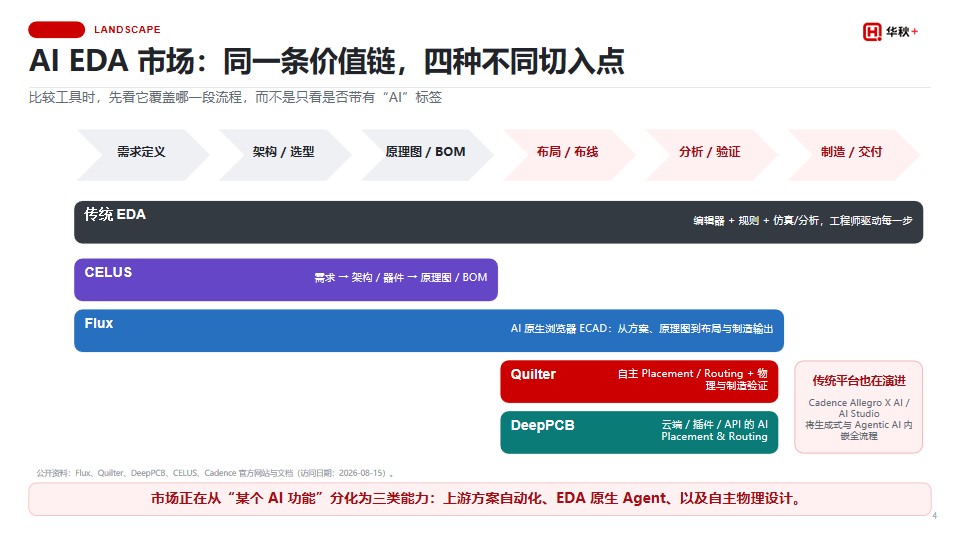
Task: Select the Quilter label in red bar
Action: [533, 374]
